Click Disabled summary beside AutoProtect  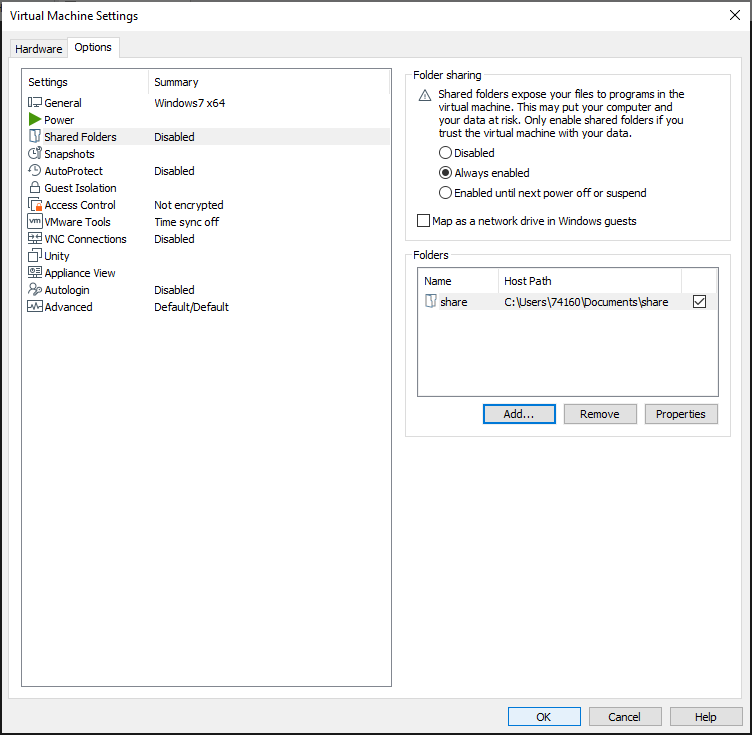(174, 171)
